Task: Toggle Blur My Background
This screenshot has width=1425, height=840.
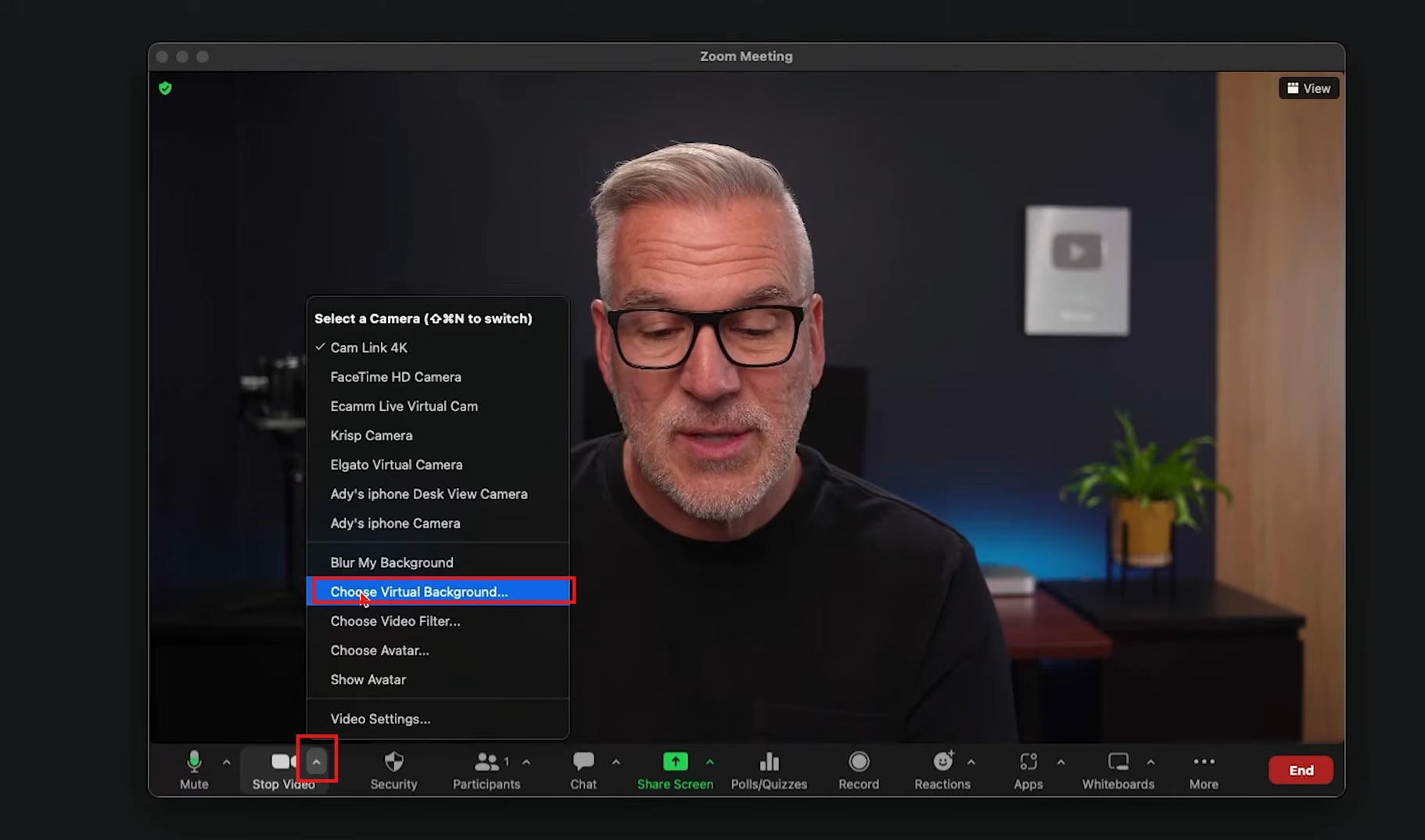Action: coord(438,562)
